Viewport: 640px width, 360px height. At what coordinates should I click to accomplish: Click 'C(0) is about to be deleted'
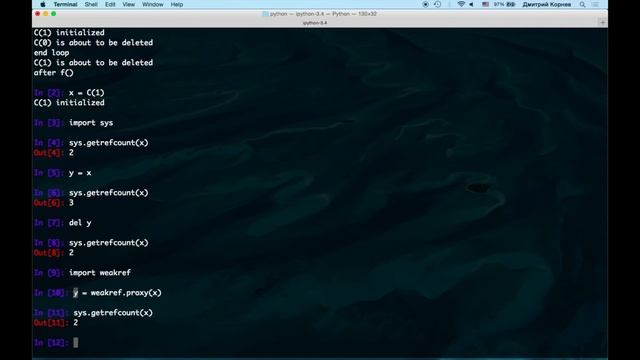point(93,43)
